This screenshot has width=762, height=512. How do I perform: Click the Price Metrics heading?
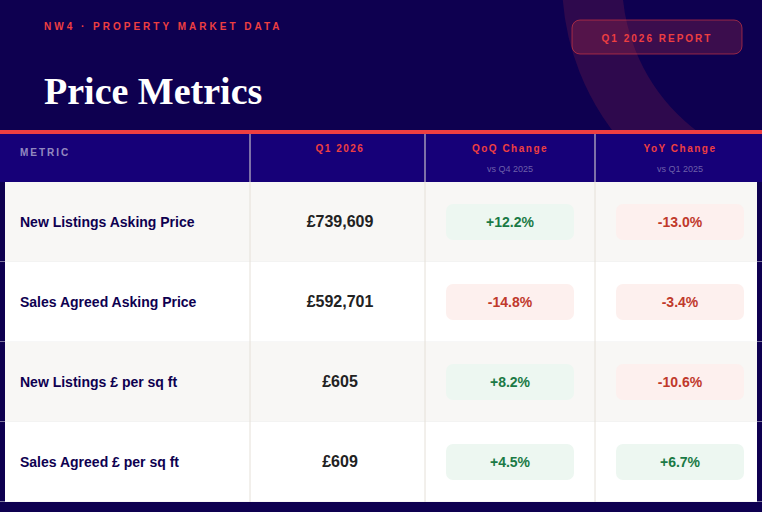(153, 91)
